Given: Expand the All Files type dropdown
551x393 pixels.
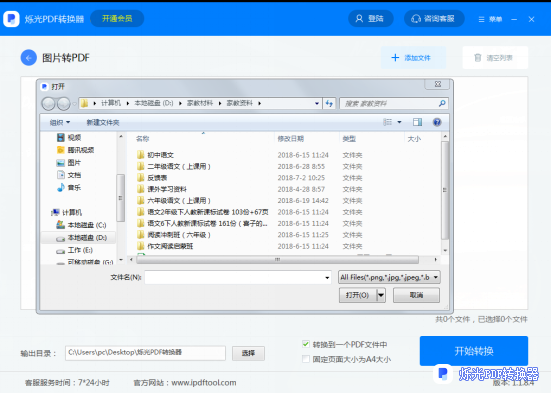Looking at the screenshot, I should click(x=436, y=277).
